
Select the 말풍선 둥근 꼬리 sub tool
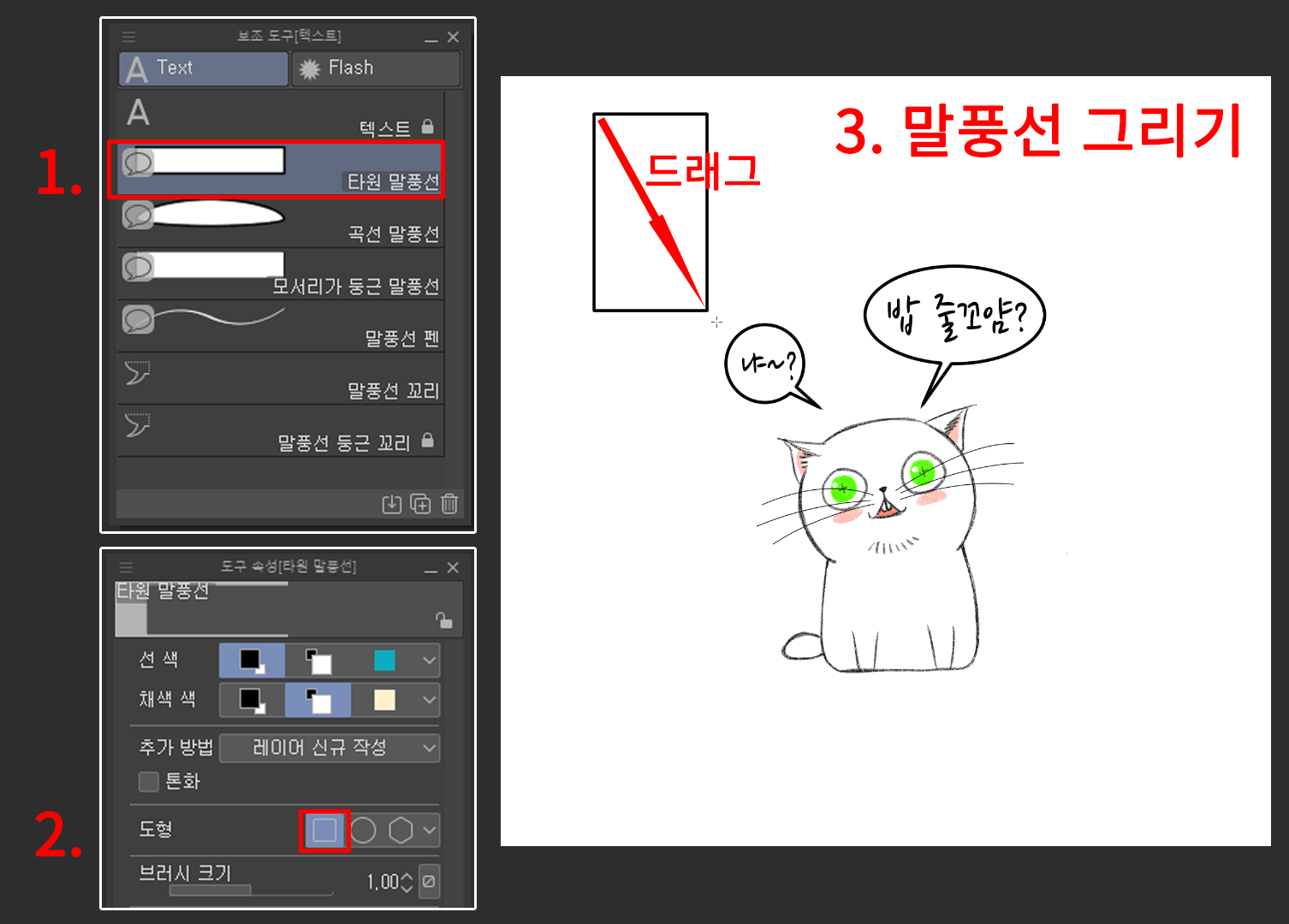[x=280, y=431]
